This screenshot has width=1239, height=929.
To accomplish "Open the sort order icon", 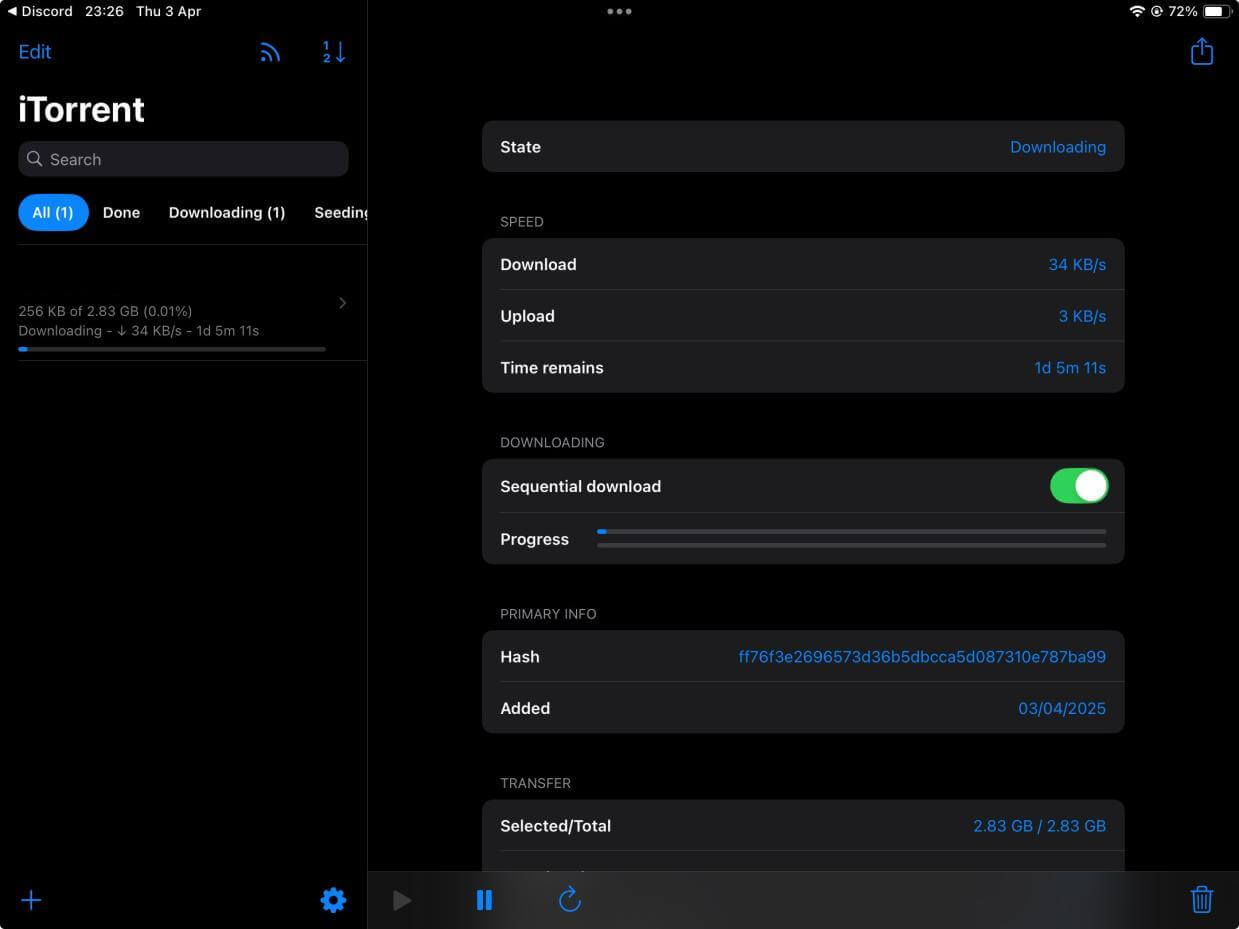I will tap(333, 52).
